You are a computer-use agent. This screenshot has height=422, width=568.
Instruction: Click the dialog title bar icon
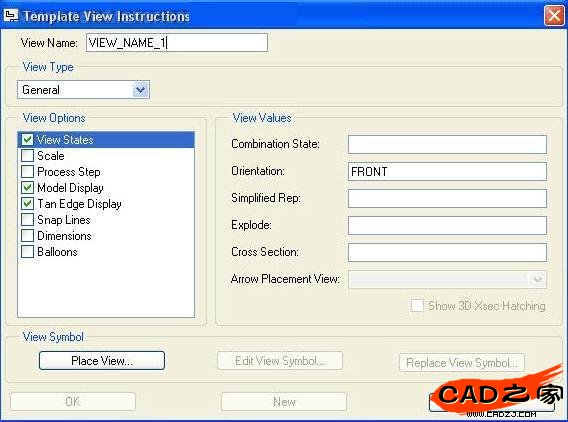[x=11, y=16]
